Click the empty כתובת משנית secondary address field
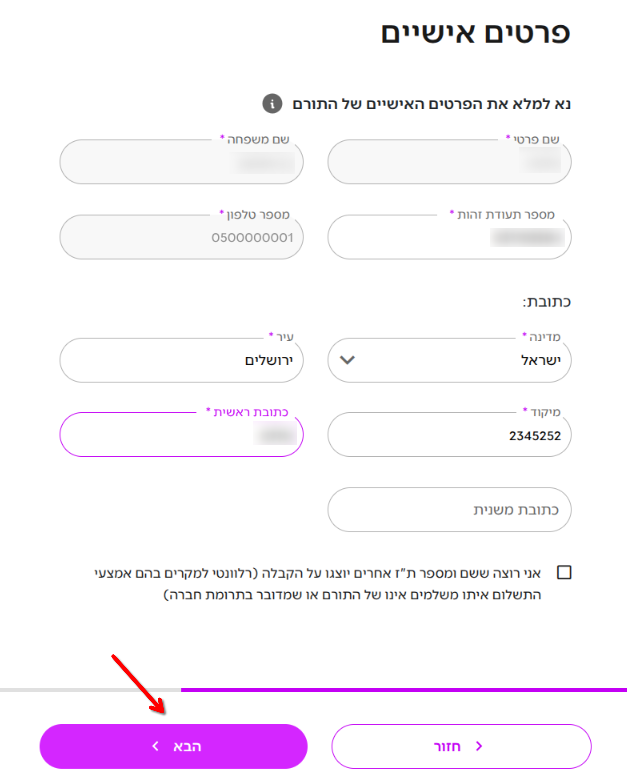 point(449,510)
